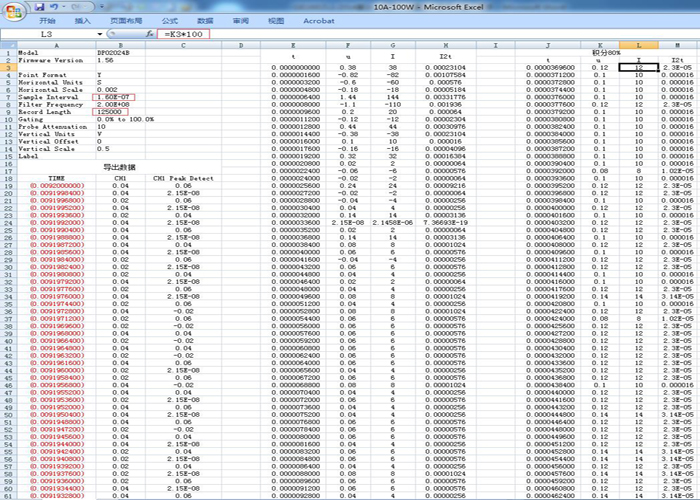Click cell G7 with value 144
Viewport: 700px width, 500px height.
click(x=393, y=97)
